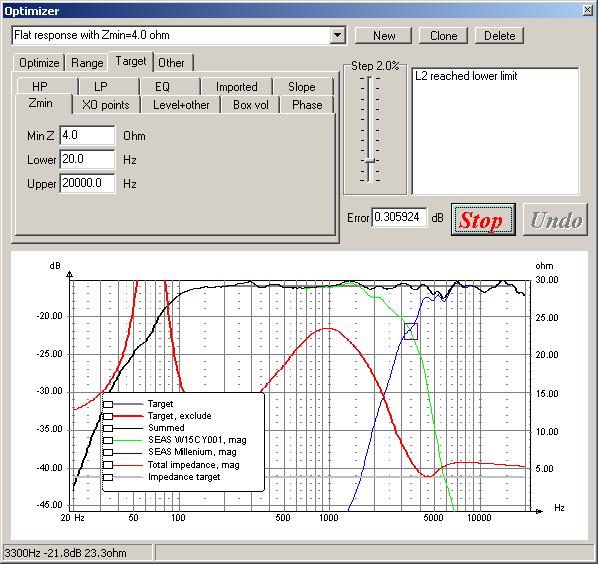Switch to the Optimize tab
Image resolution: width=598 pixels, height=564 pixels.
click(x=39, y=63)
